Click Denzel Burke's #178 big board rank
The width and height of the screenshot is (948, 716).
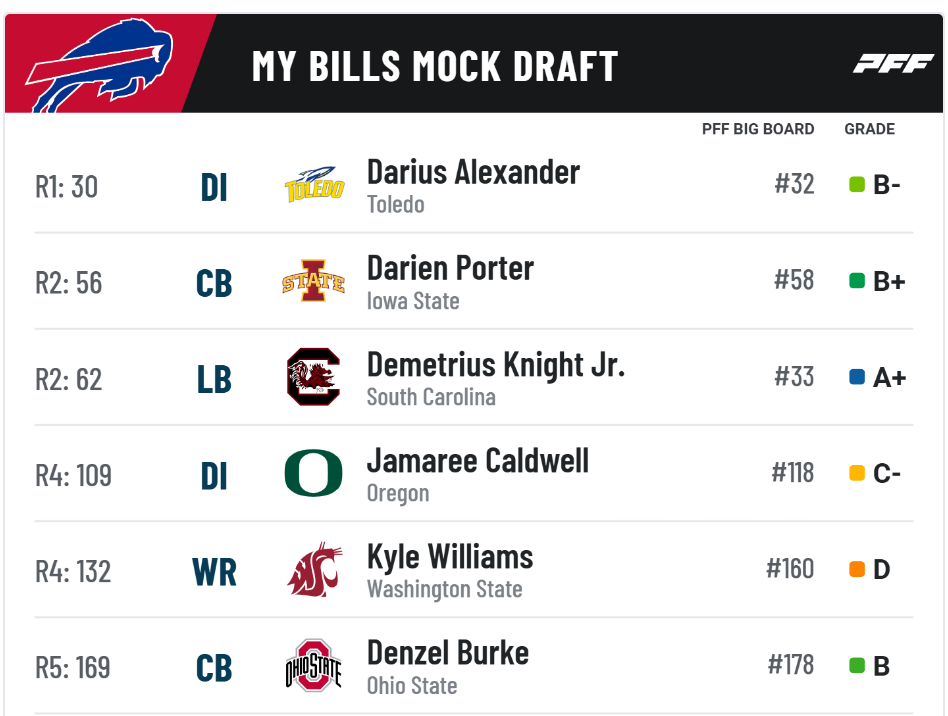791,665
